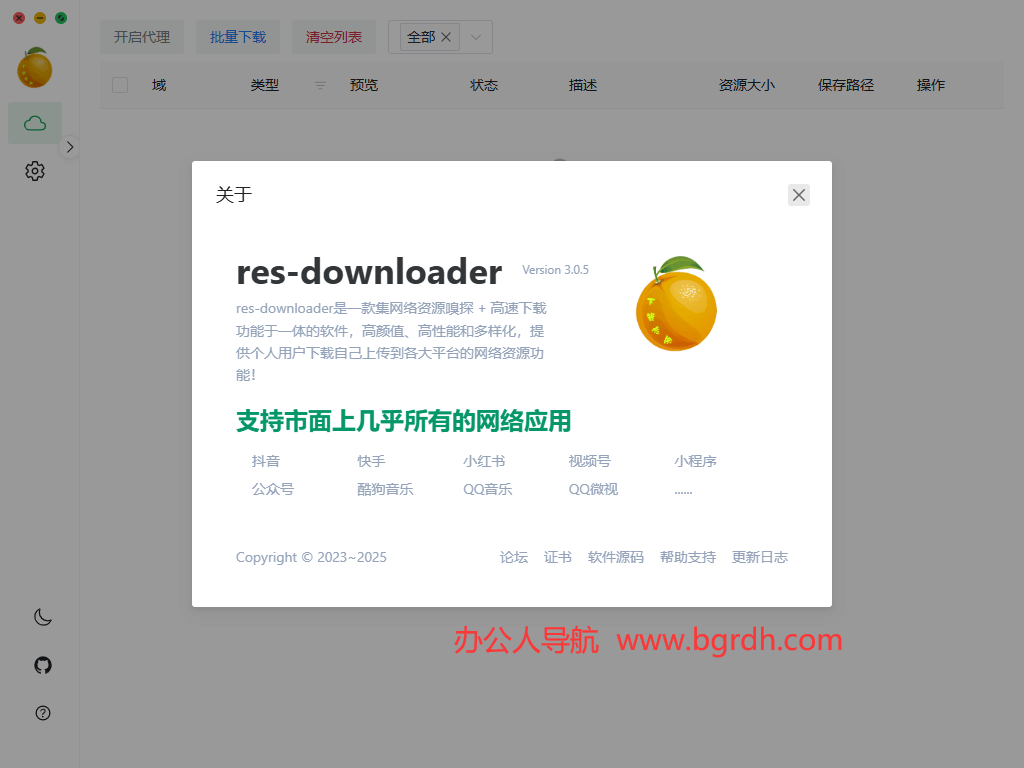This screenshot has width=1024, height=768.
Task: Select the cloud resource list icon in sidebar
Action: click(35, 122)
